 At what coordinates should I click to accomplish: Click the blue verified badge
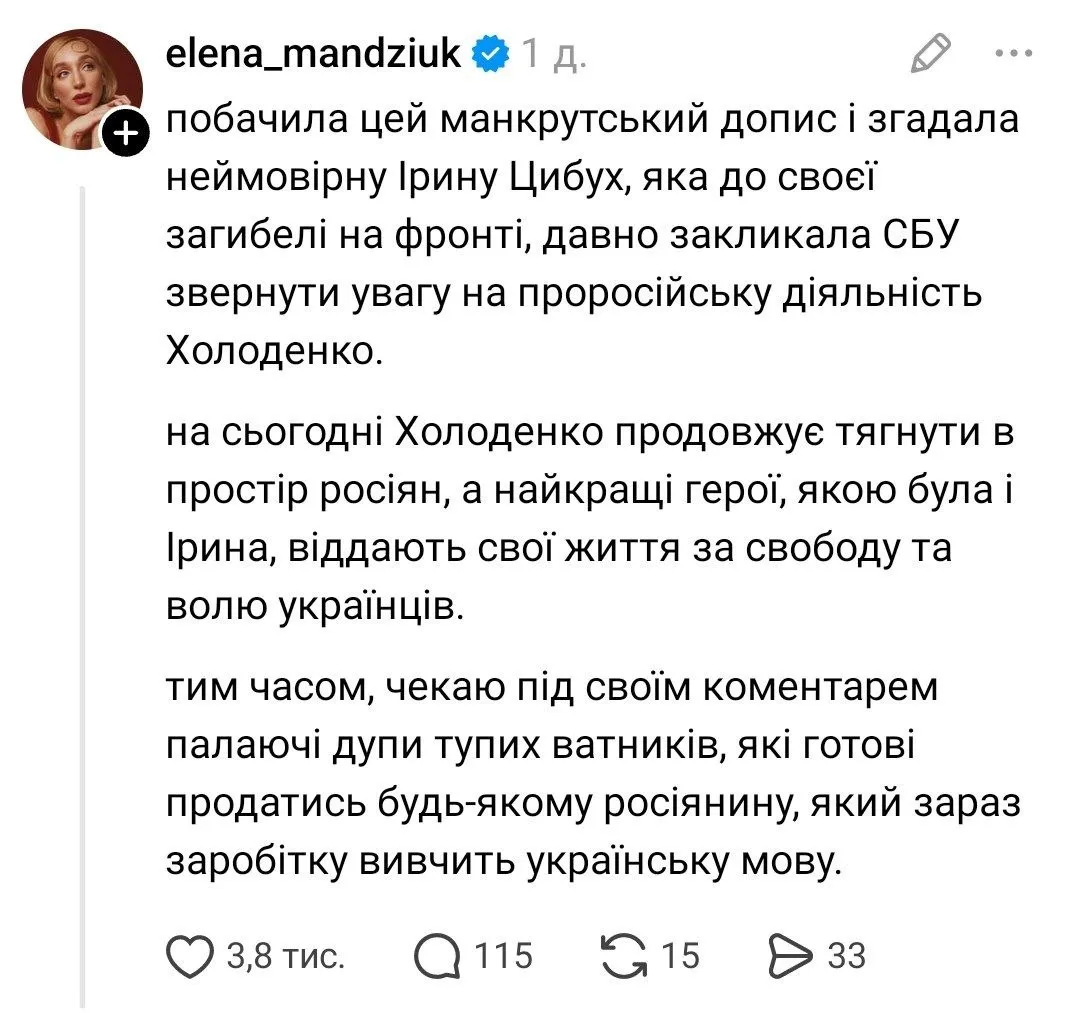(490, 54)
